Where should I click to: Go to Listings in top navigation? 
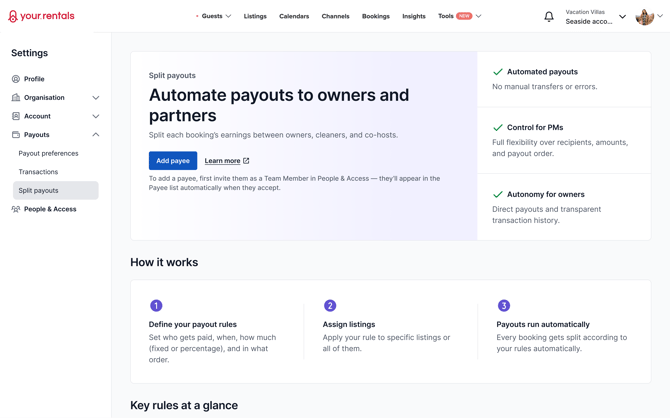255,16
